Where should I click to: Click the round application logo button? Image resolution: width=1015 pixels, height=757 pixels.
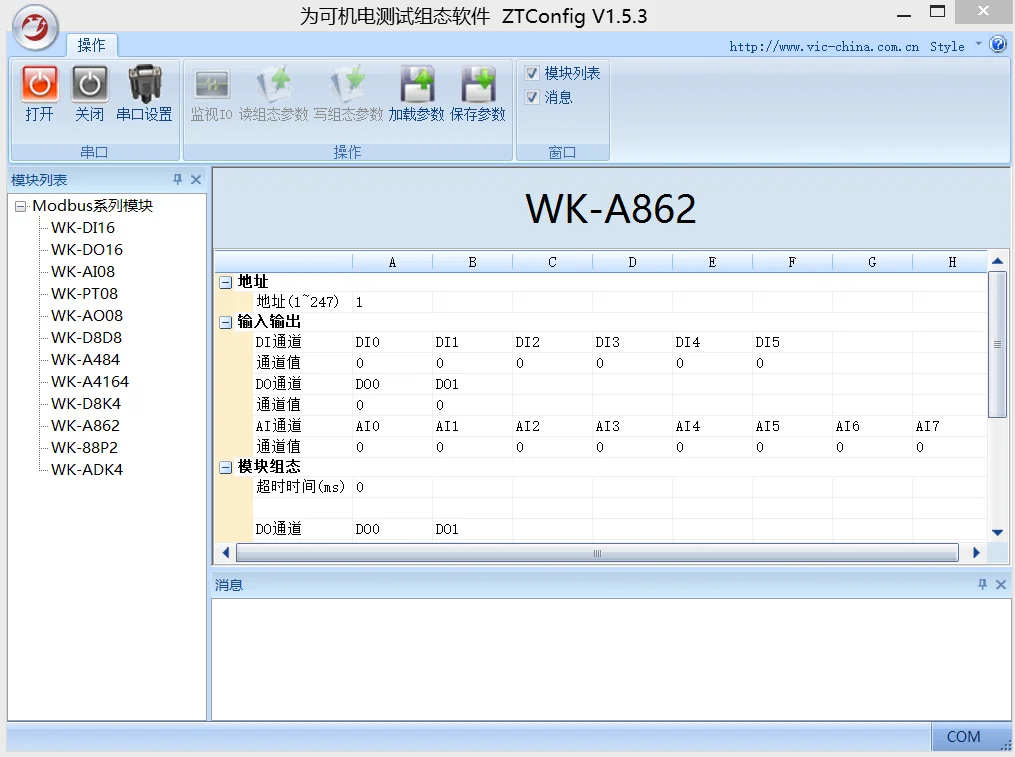tap(36, 28)
